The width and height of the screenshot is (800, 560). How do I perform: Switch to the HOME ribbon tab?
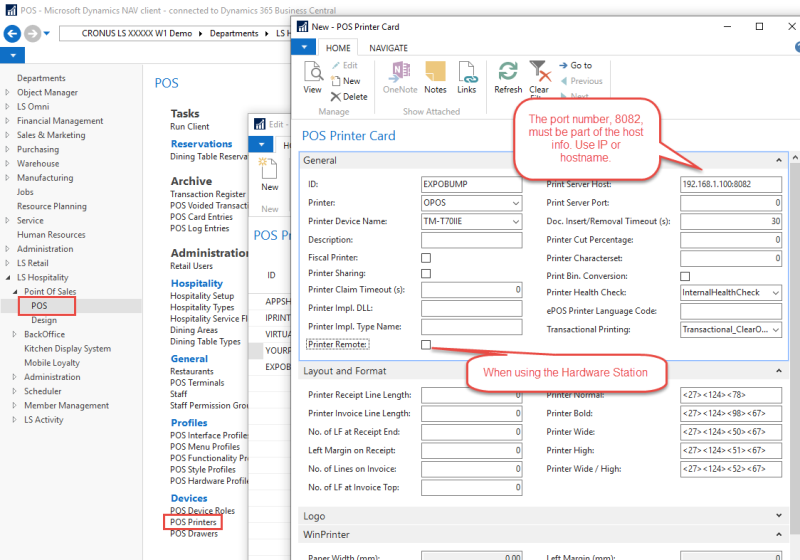coord(338,48)
